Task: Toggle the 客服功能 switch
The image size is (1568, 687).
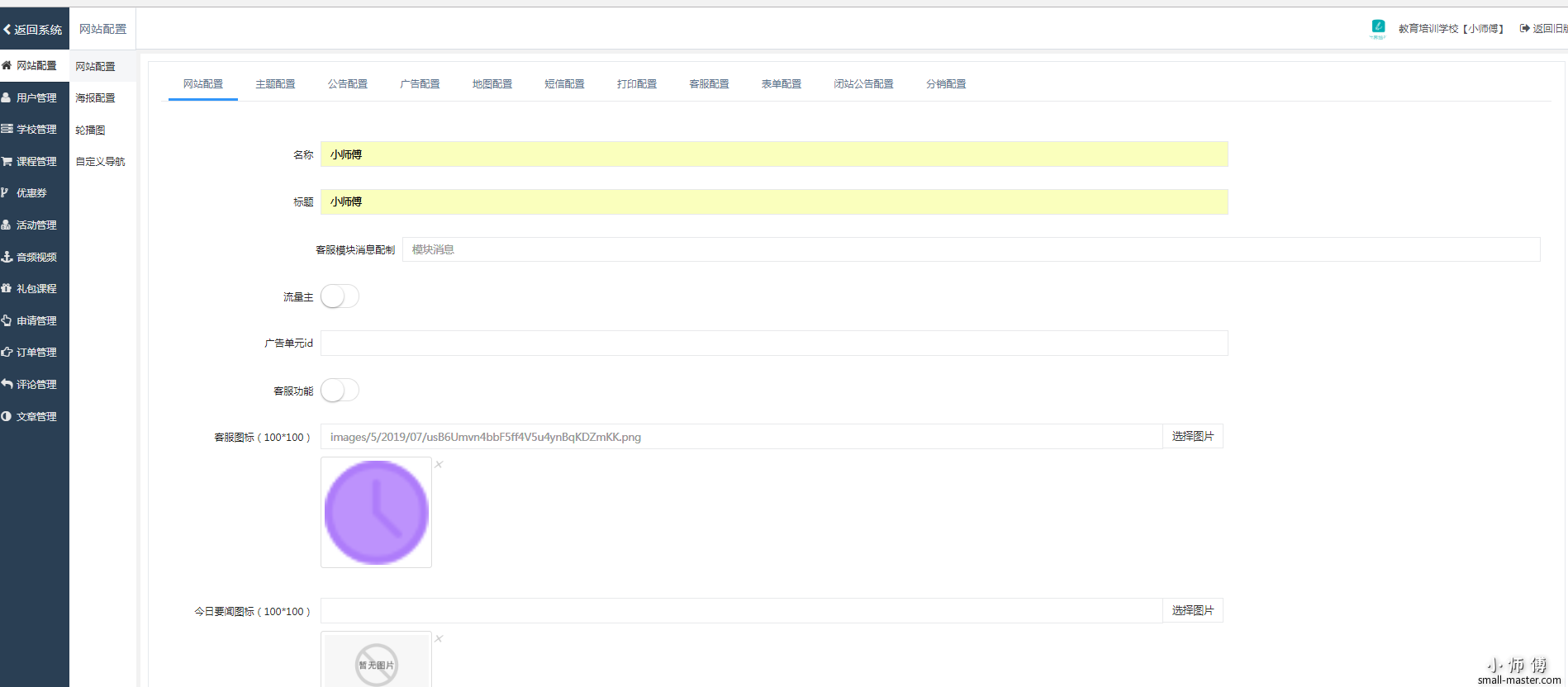Action: tap(340, 391)
